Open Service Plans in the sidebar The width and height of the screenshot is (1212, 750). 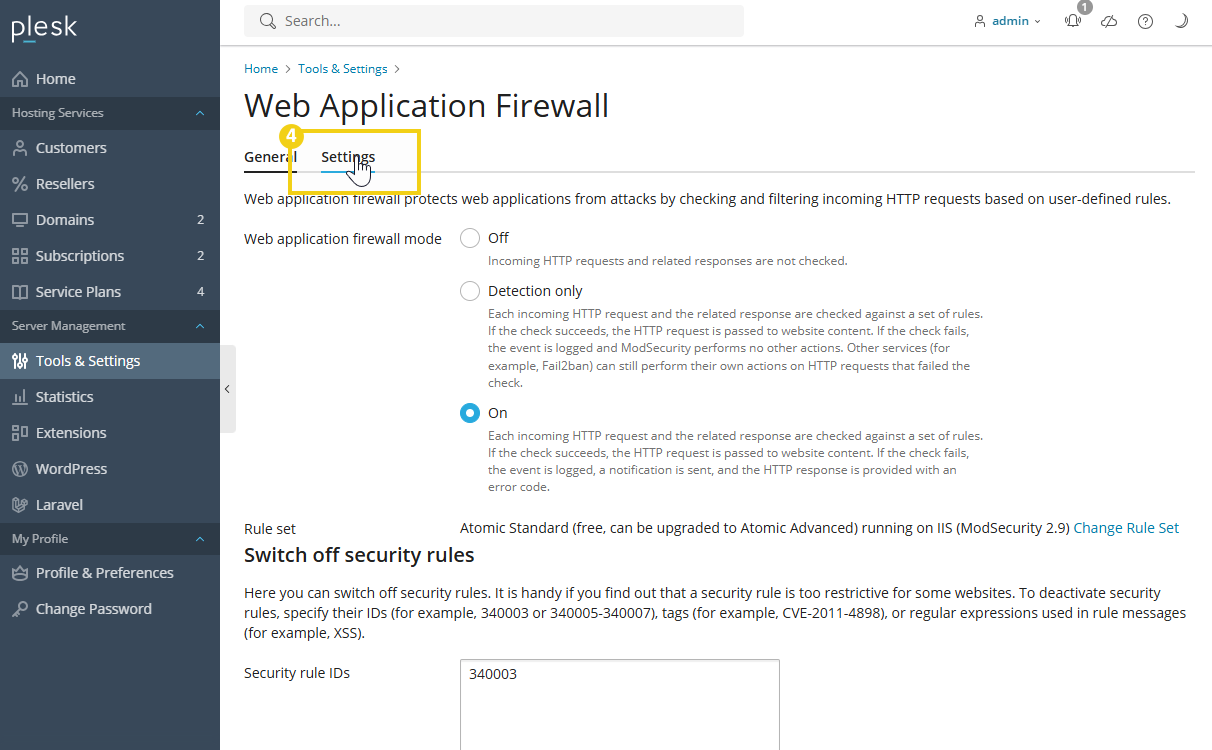110,292
